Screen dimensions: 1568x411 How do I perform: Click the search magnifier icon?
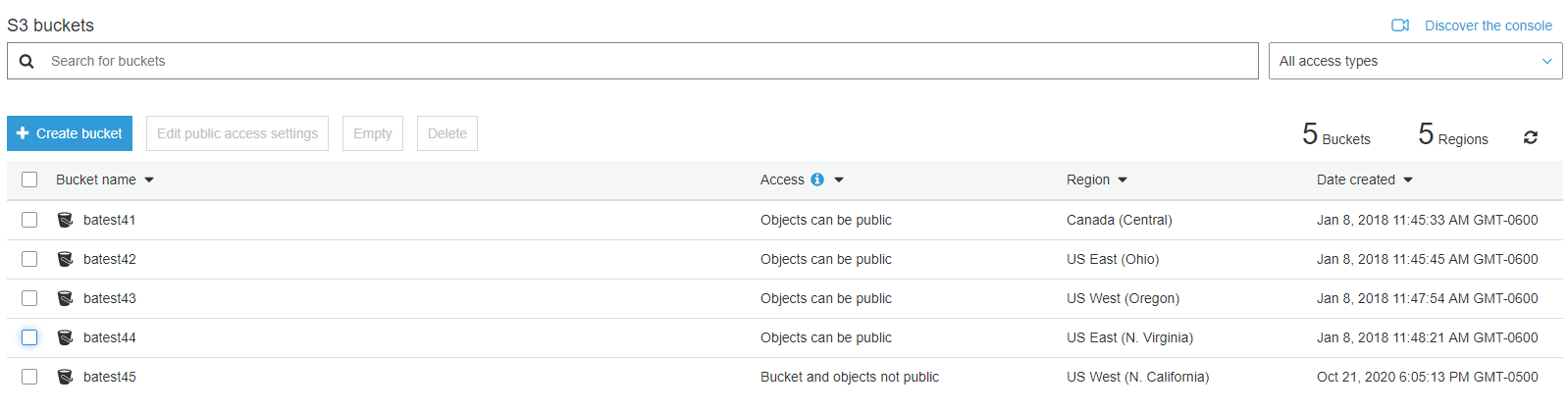coord(26,61)
